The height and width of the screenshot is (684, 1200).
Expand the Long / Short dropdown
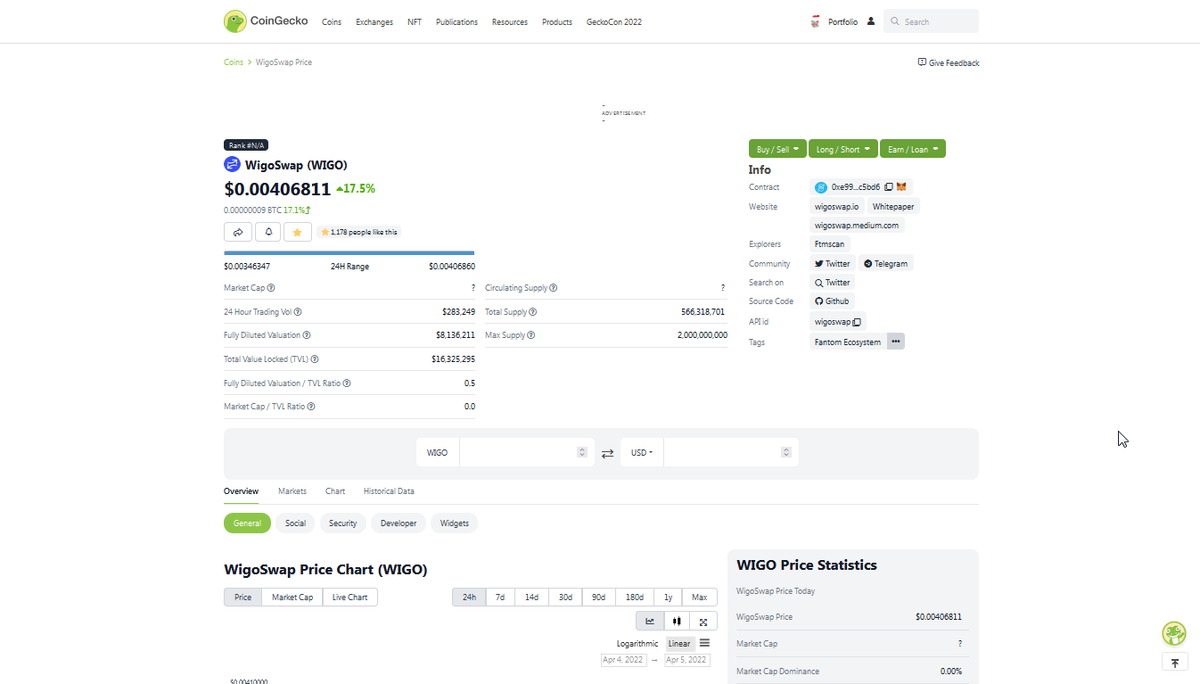pyautogui.click(x=843, y=149)
